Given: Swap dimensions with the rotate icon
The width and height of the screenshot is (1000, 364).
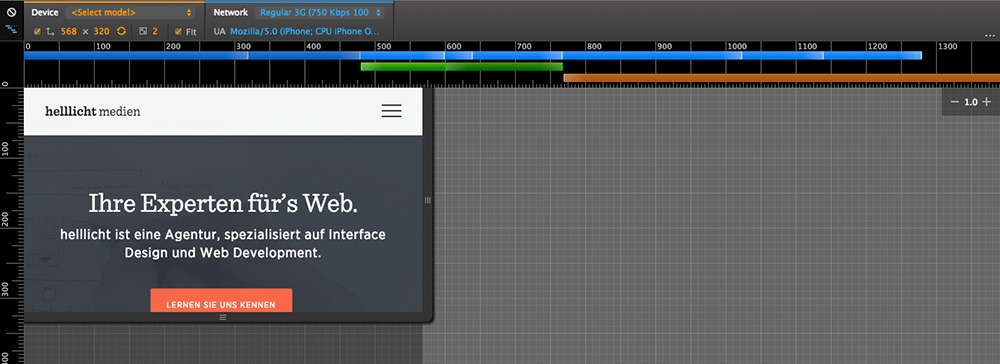Looking at the screenshot, I should pyautogui.click(x=121, y=31).
